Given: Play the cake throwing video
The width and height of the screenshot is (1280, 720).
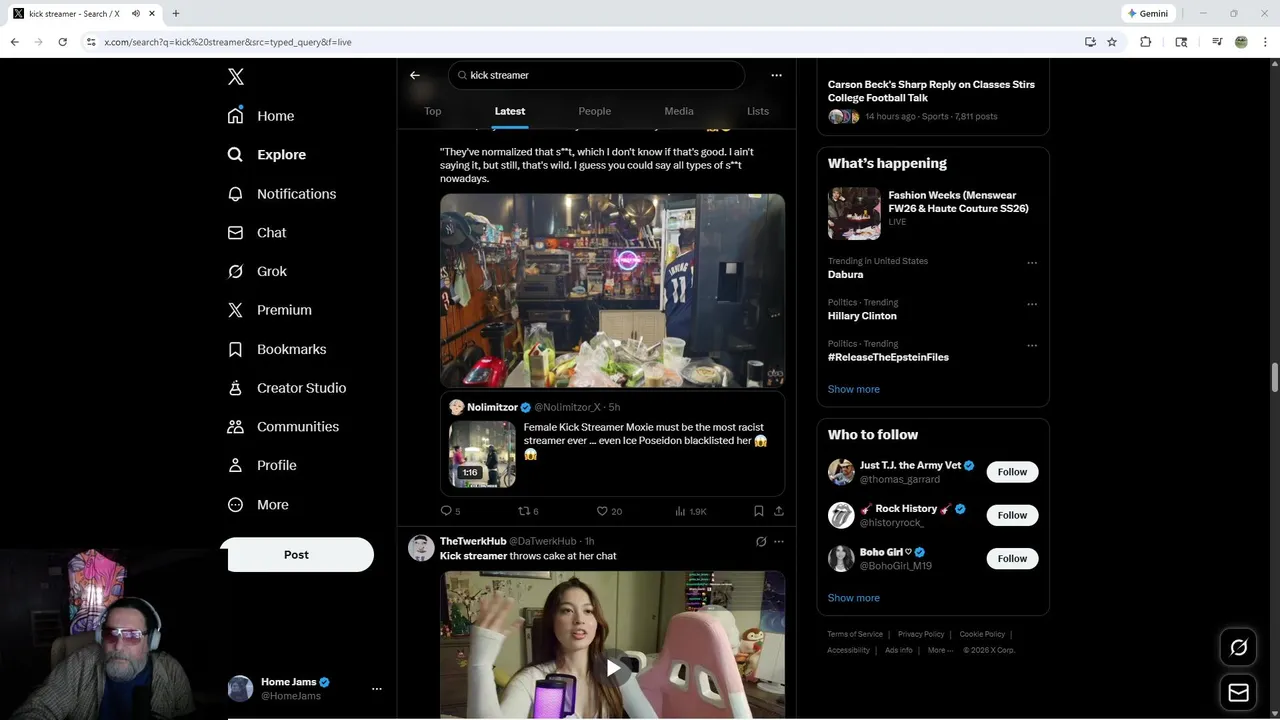Looking at the screenshot, I should [x=613, y=668].
